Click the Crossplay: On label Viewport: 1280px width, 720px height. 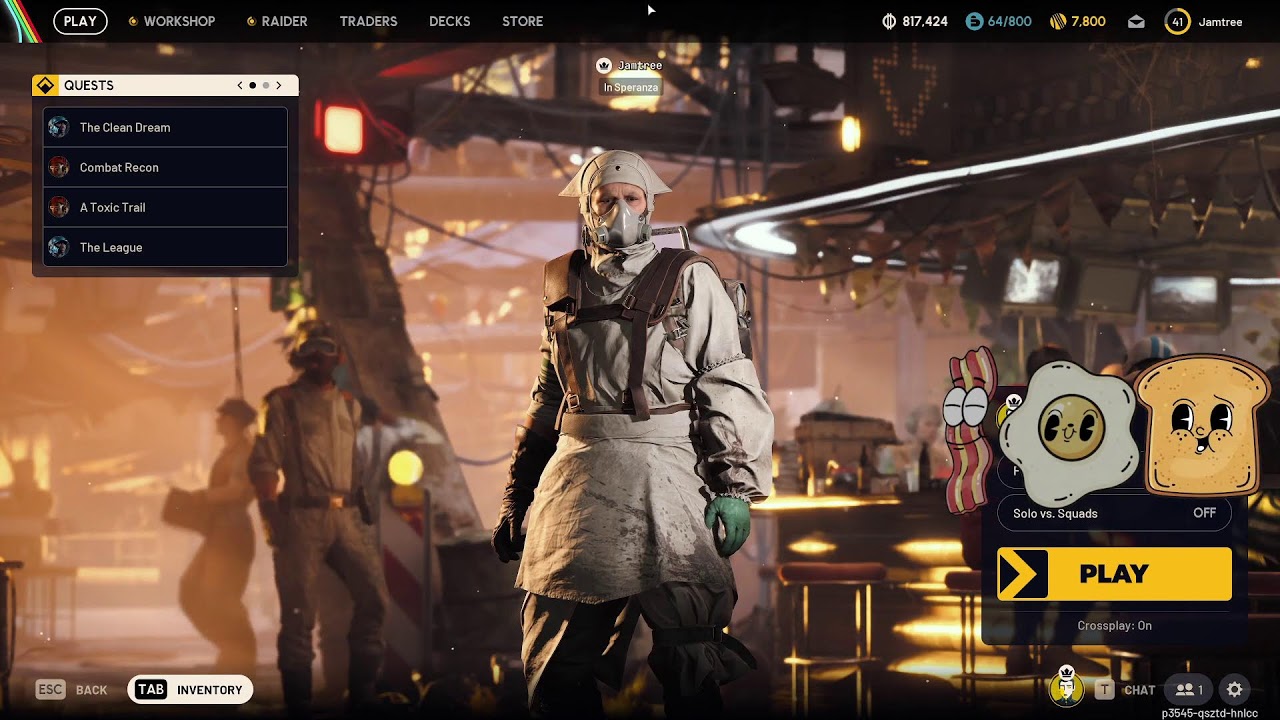coord(1114,626)
